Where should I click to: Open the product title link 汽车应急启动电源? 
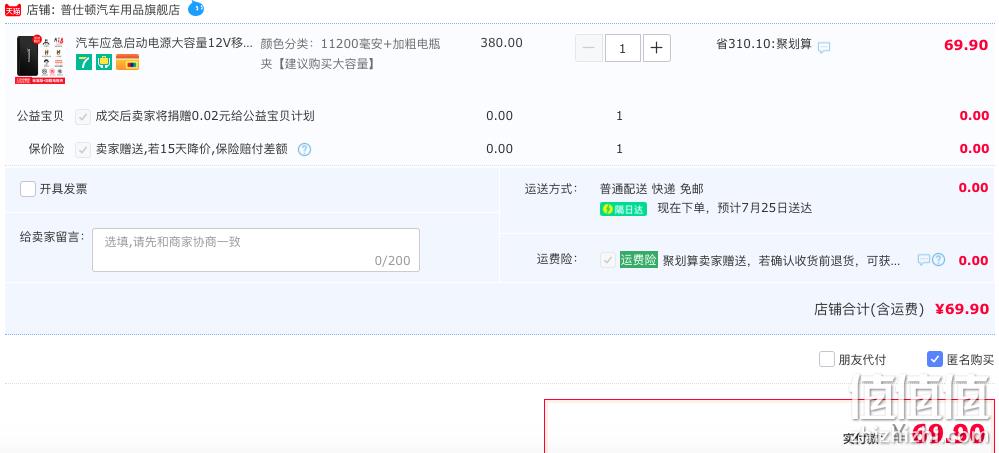coord(164,43)
